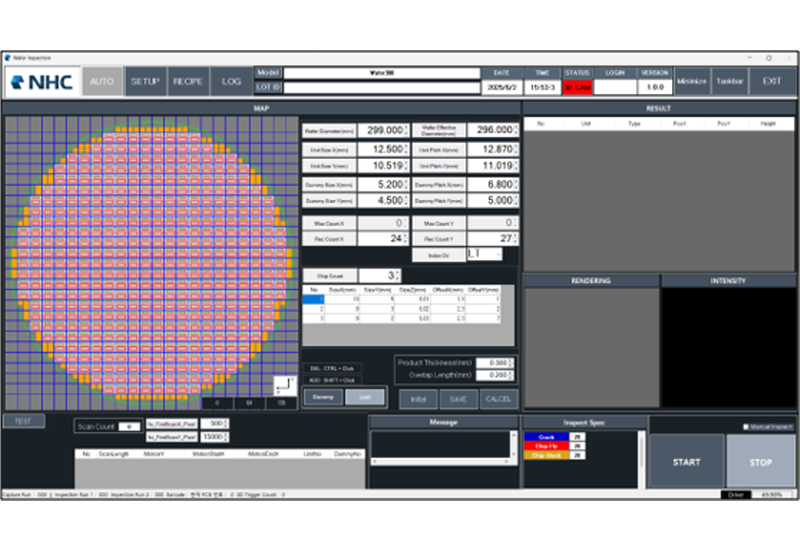This screenshot has width=800, height=550.
Task: Adjust the Chip Count stepper
Action: pos(396,275)
